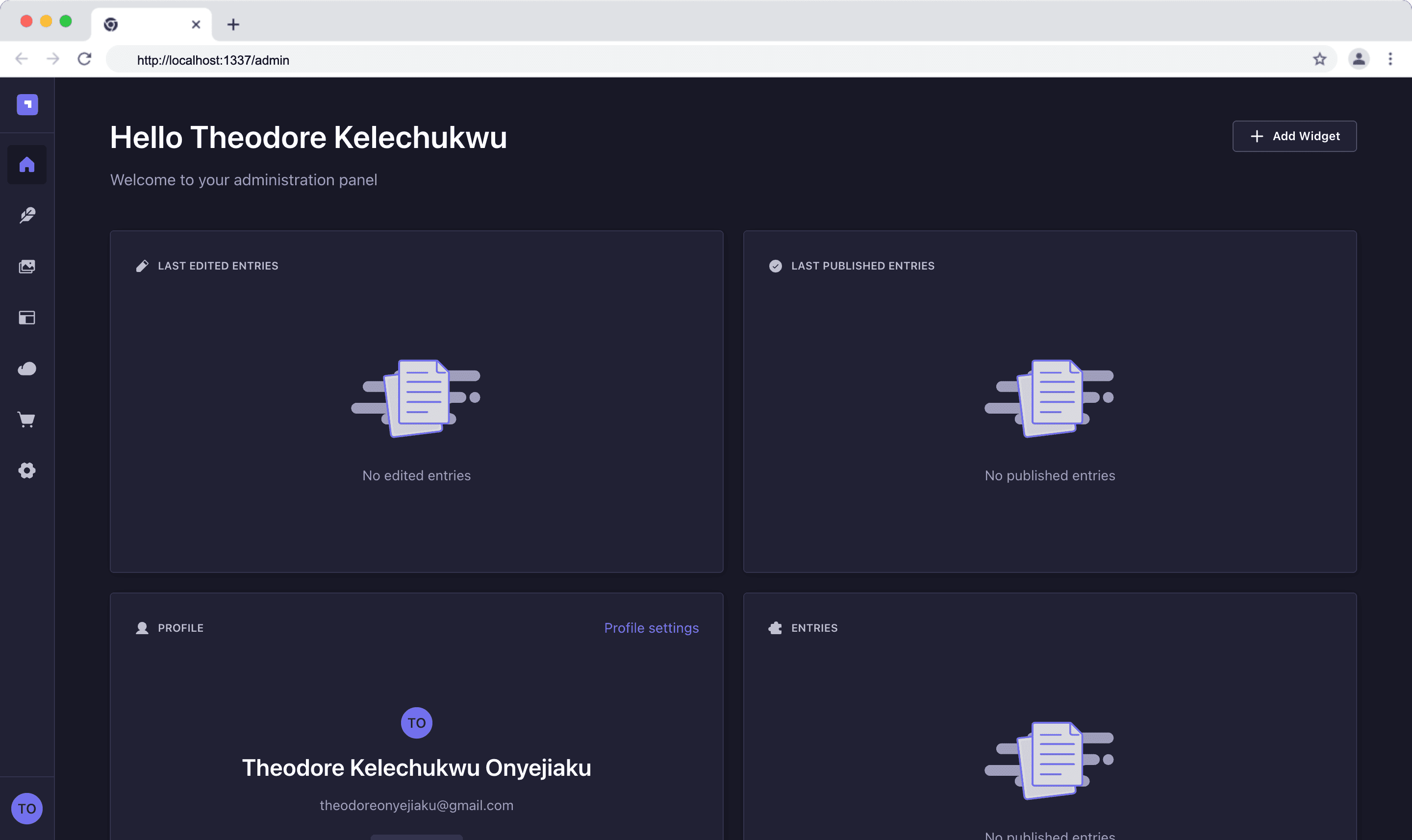Click the ENTRIES widget title
The width and height of the screenshot is (1412, 840).
(x=814, y=628)
